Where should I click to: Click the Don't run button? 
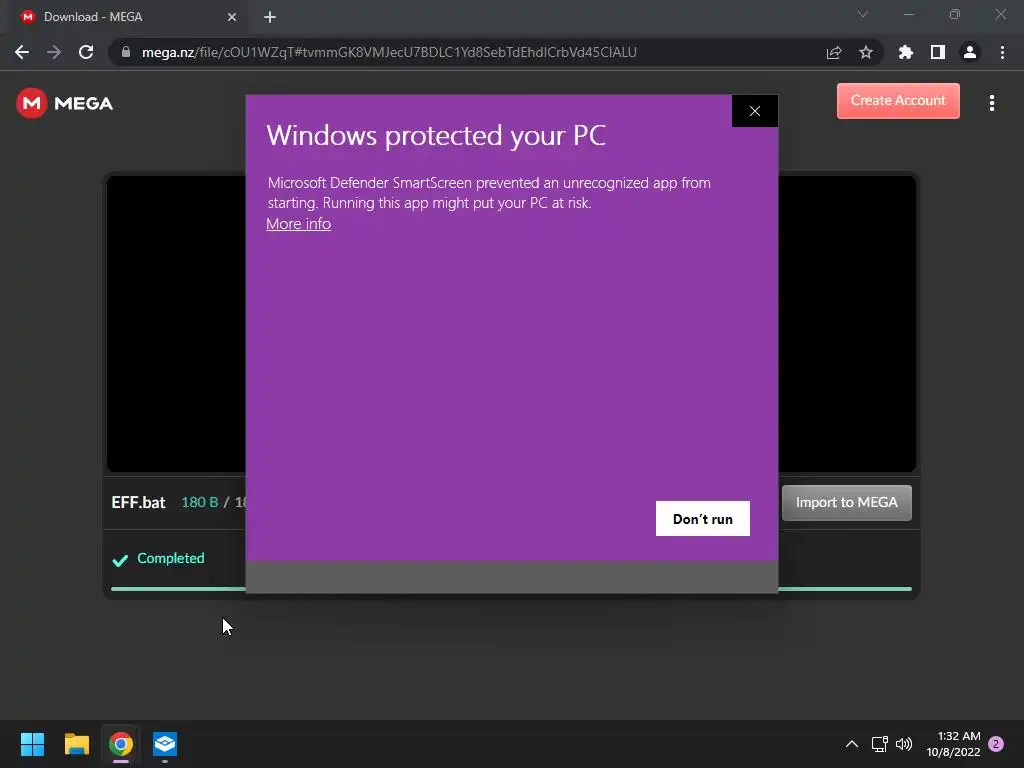pos(703,519)
